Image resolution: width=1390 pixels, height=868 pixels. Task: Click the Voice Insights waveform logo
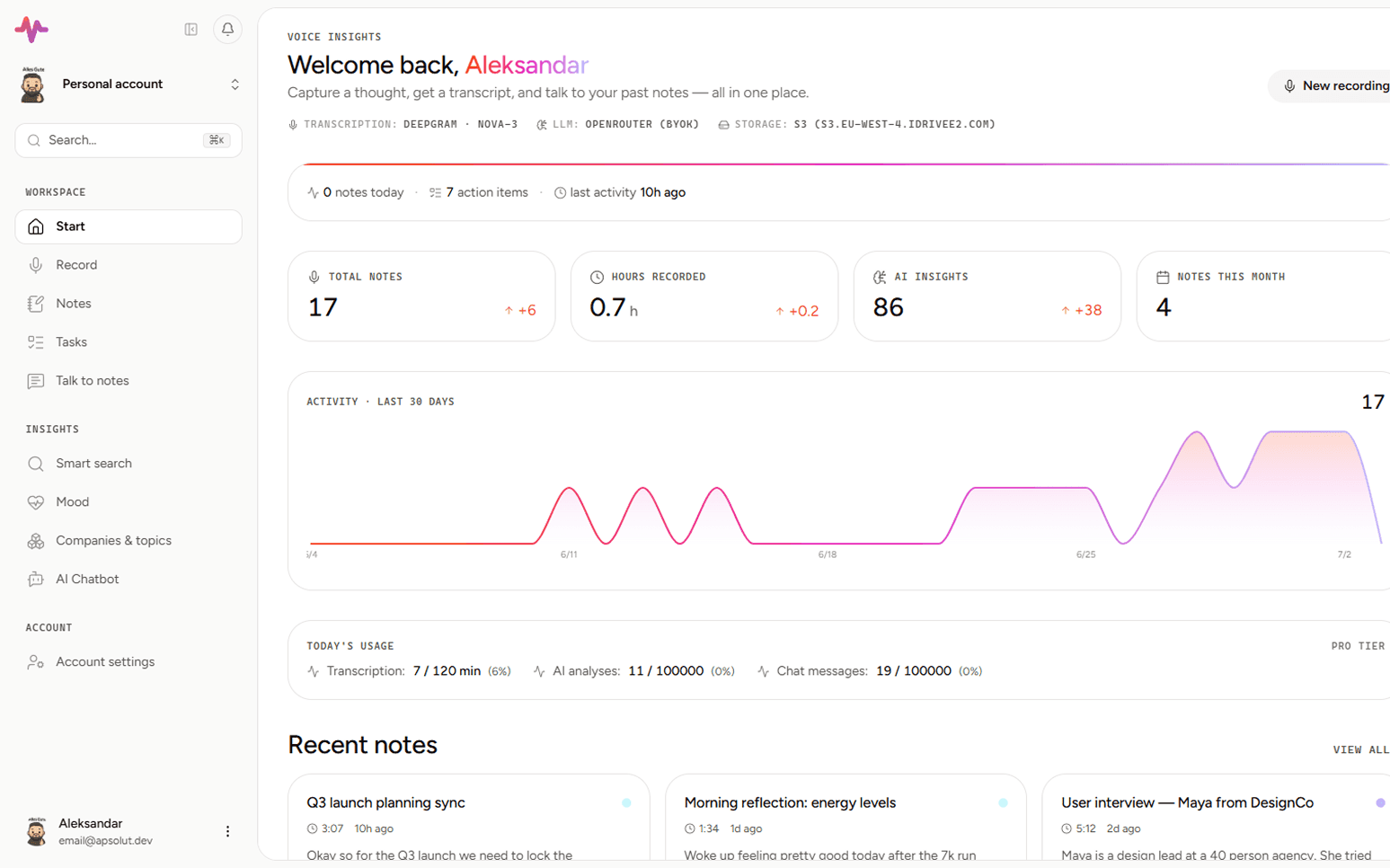[x=31, y=30]
